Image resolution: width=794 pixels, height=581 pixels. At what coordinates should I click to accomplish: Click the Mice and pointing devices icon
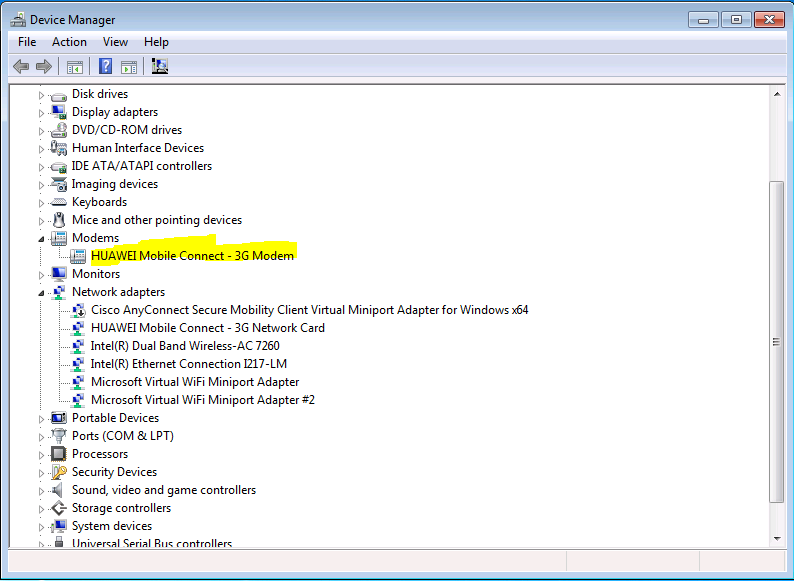tap(59, 220)
